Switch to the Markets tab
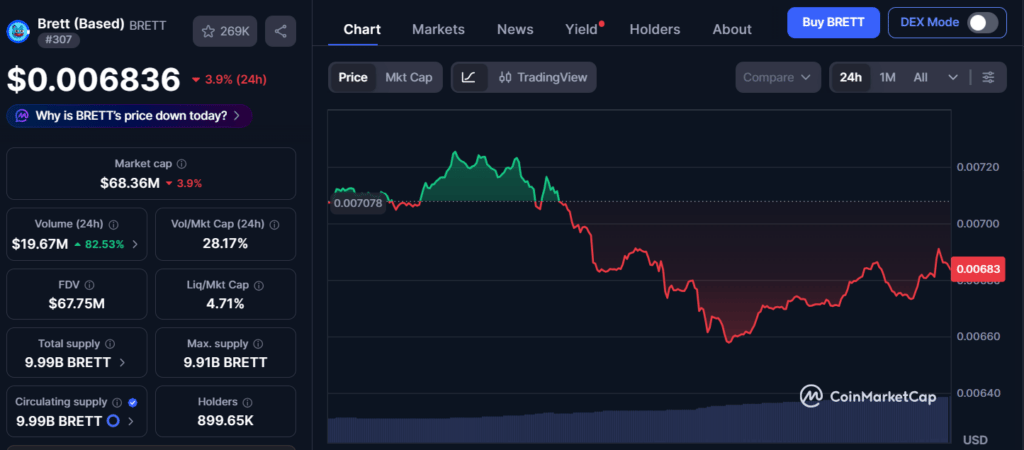The width and height of the screenshot is (1024, 450). (437, 29)
